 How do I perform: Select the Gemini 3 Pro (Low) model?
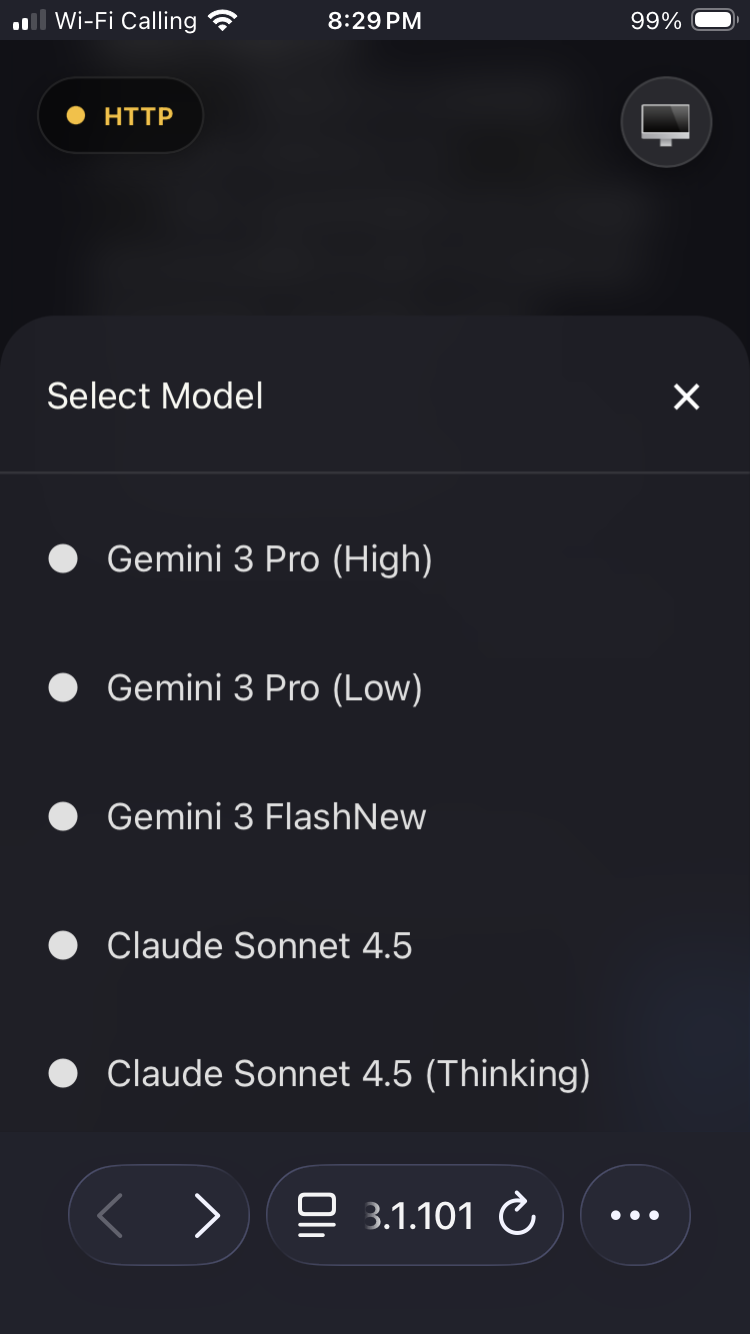click(x=263, y=687)
